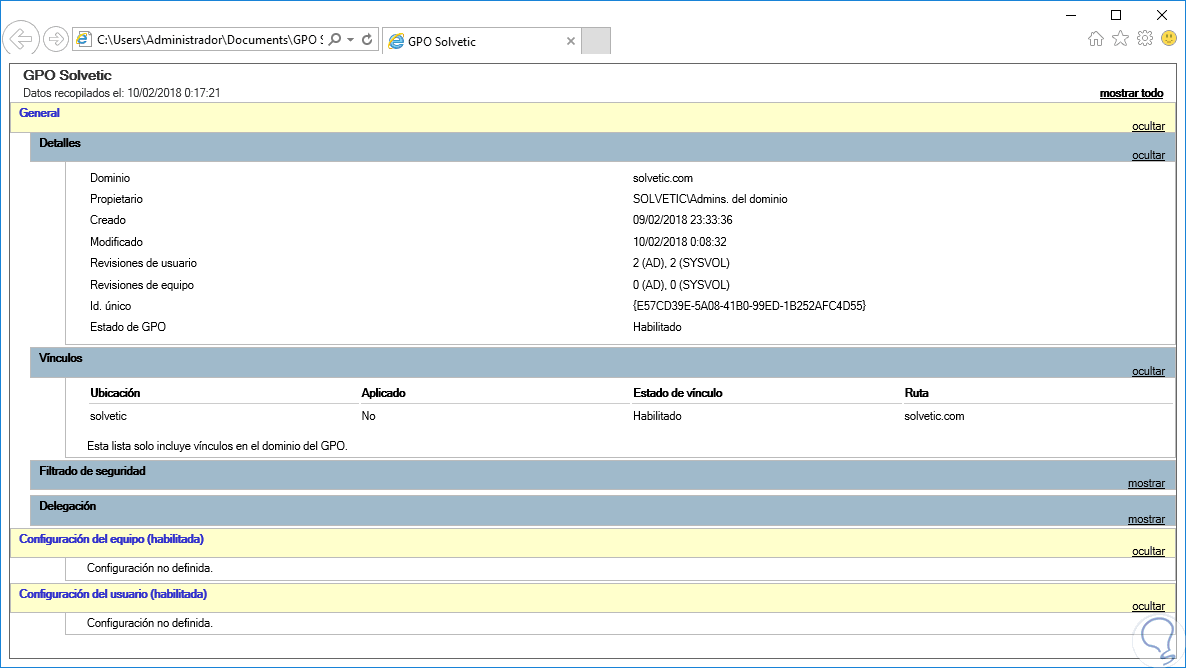Click the Delegación header label

point(67,505)
